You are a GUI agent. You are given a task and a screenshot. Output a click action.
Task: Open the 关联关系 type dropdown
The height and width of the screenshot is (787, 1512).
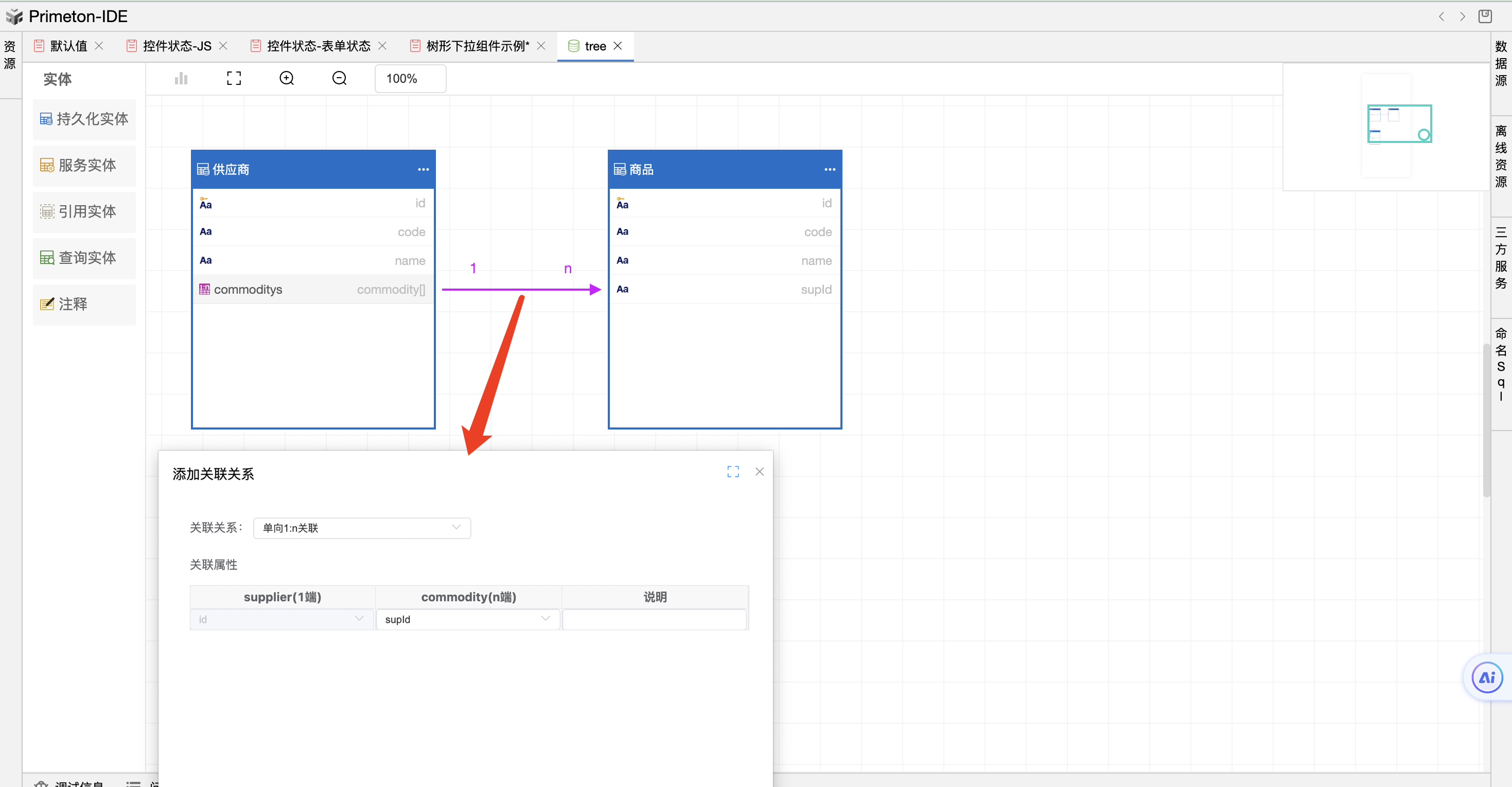pyautogui.click(x=362, y=528)
